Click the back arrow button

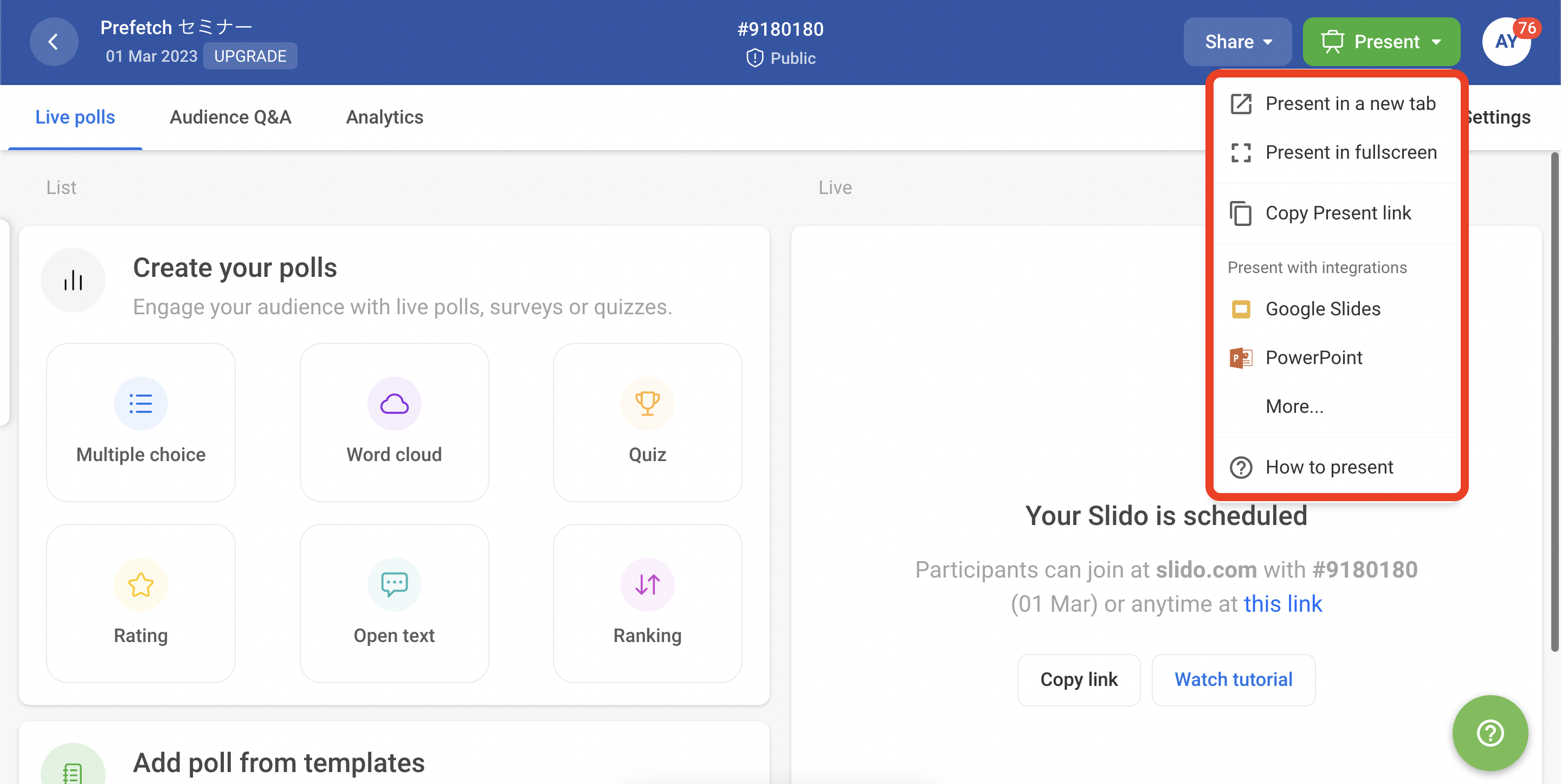53,42
